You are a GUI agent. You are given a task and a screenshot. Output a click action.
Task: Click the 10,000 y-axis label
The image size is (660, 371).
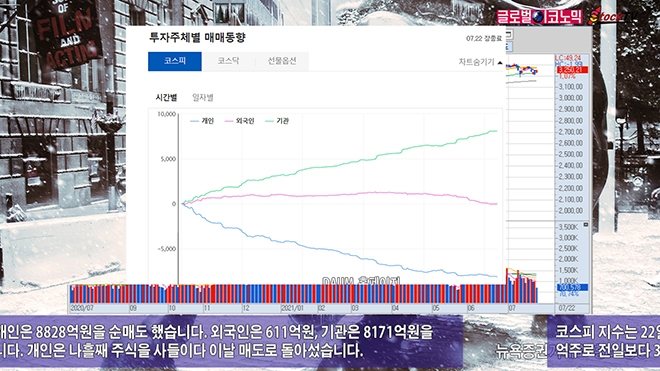tap(167, 114)
